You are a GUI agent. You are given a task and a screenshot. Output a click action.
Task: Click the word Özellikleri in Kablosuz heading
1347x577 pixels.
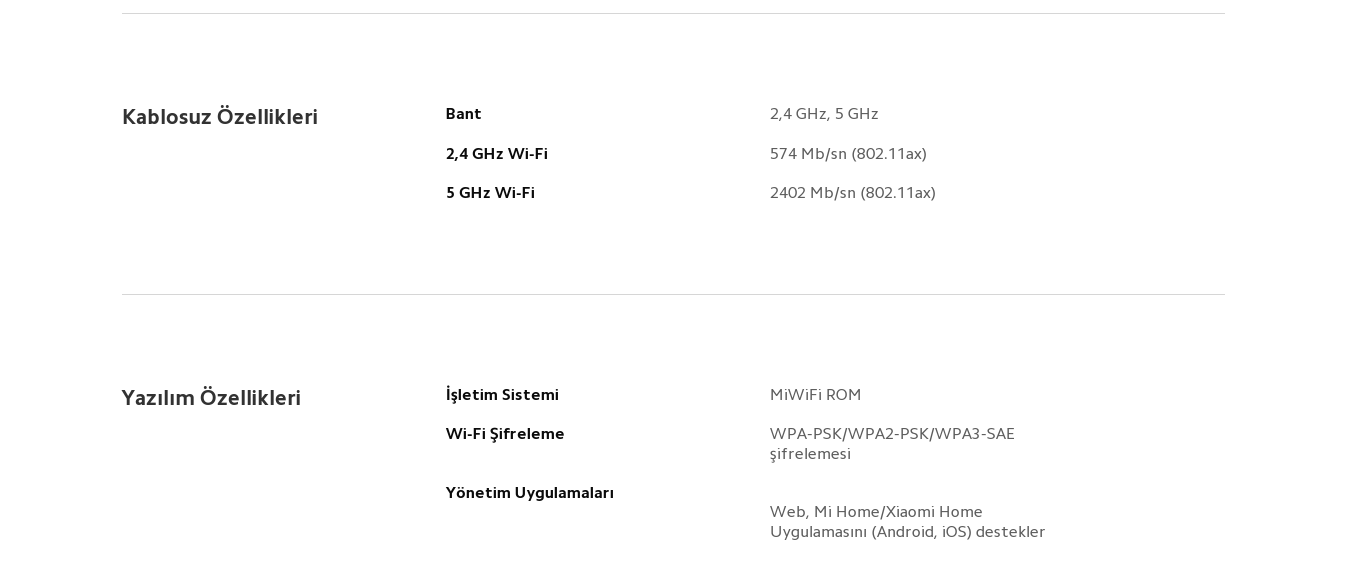(267, 117)
